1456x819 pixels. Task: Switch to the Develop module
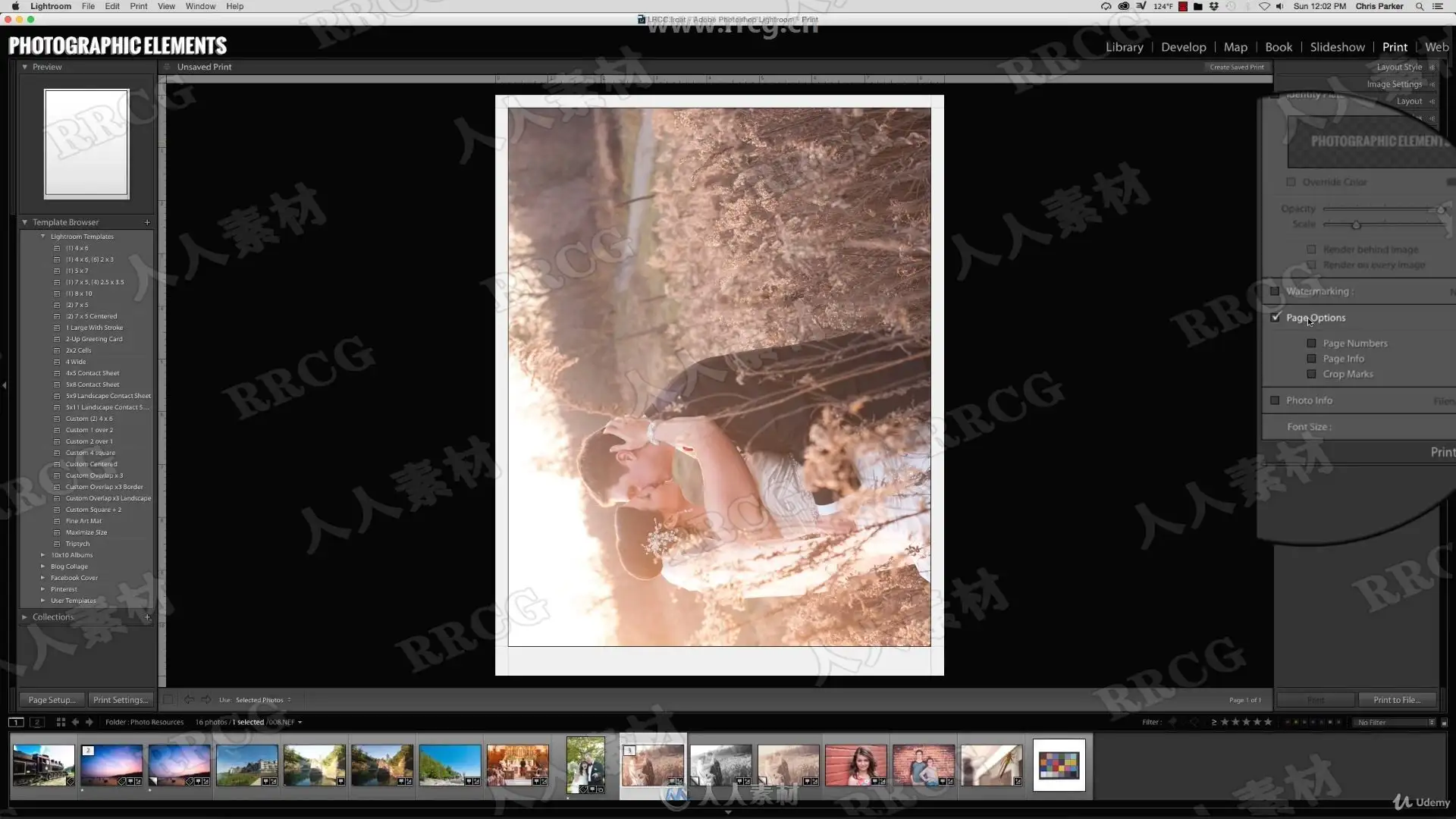pyautogui.click(x=1183, y=47)
